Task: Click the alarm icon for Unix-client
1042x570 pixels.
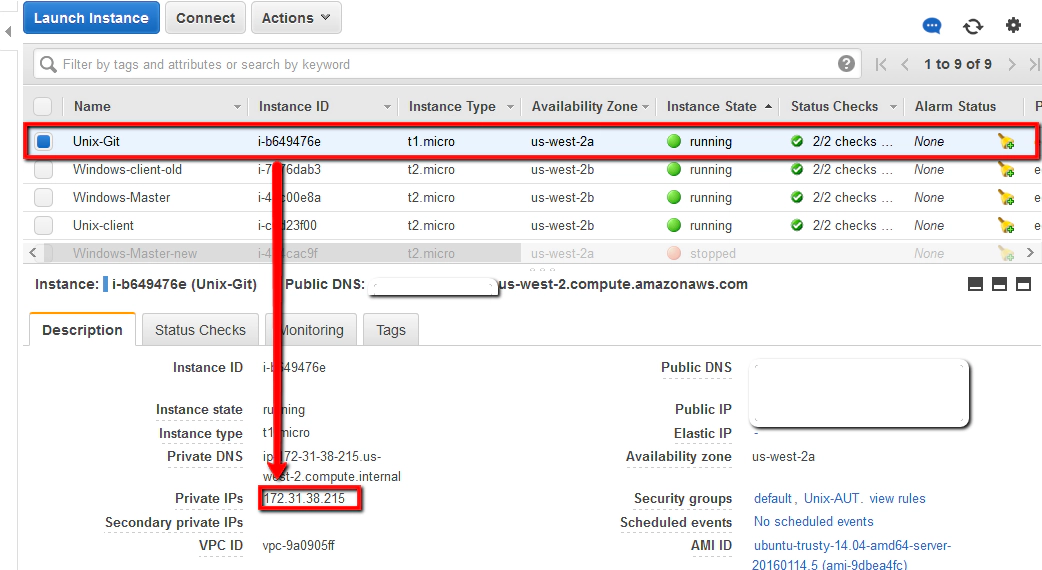Action: (1006, 225)
